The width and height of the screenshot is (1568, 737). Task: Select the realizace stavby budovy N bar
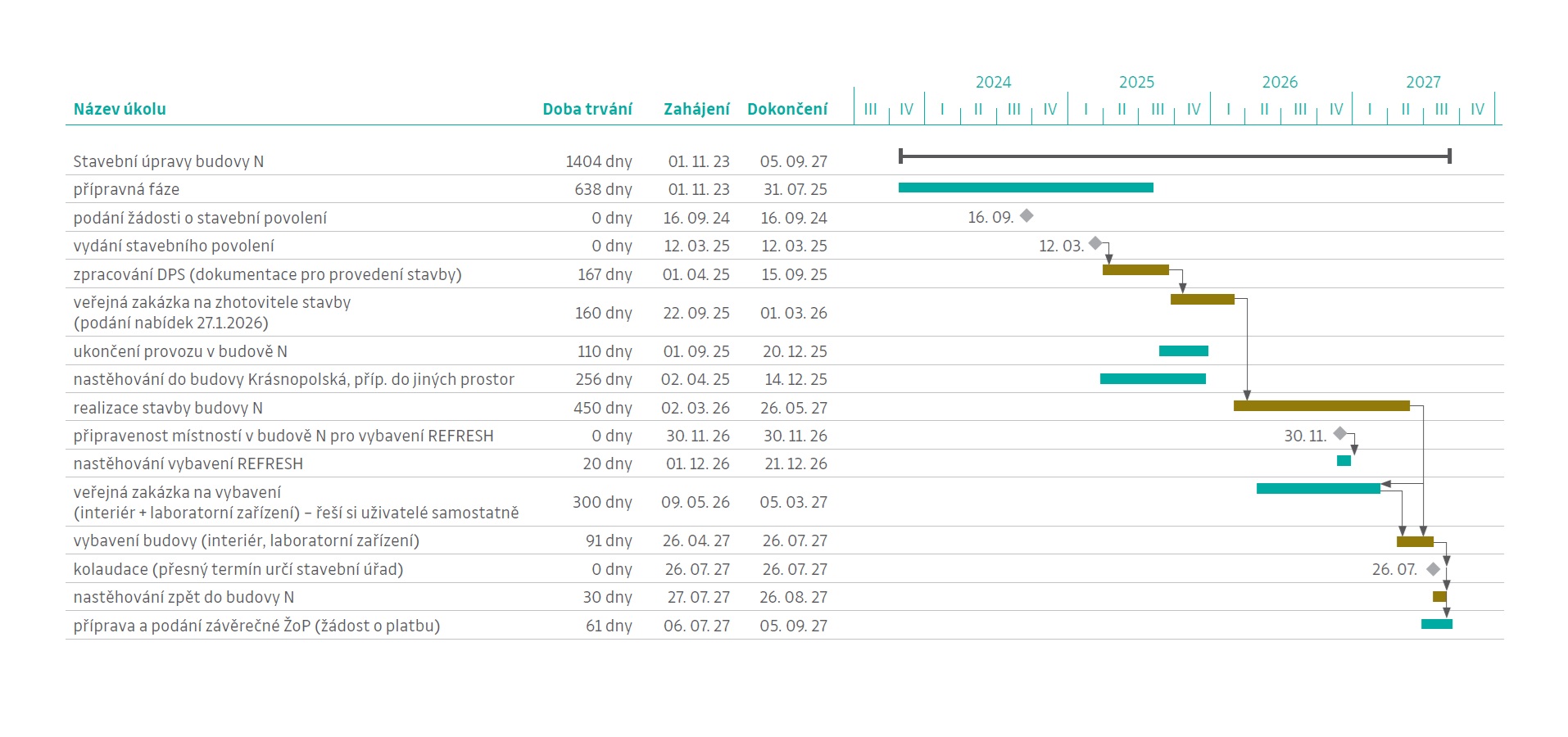1321,405
